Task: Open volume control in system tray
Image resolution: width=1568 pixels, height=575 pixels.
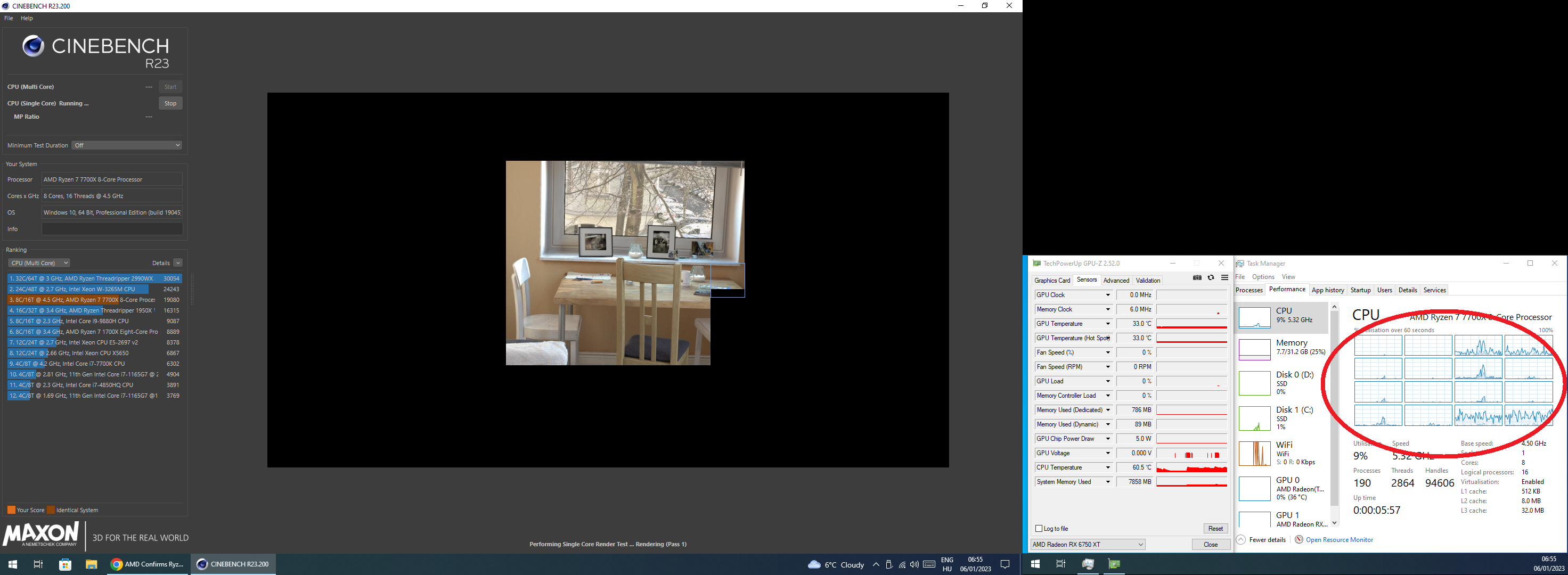Action: click(x=914, y=565)
